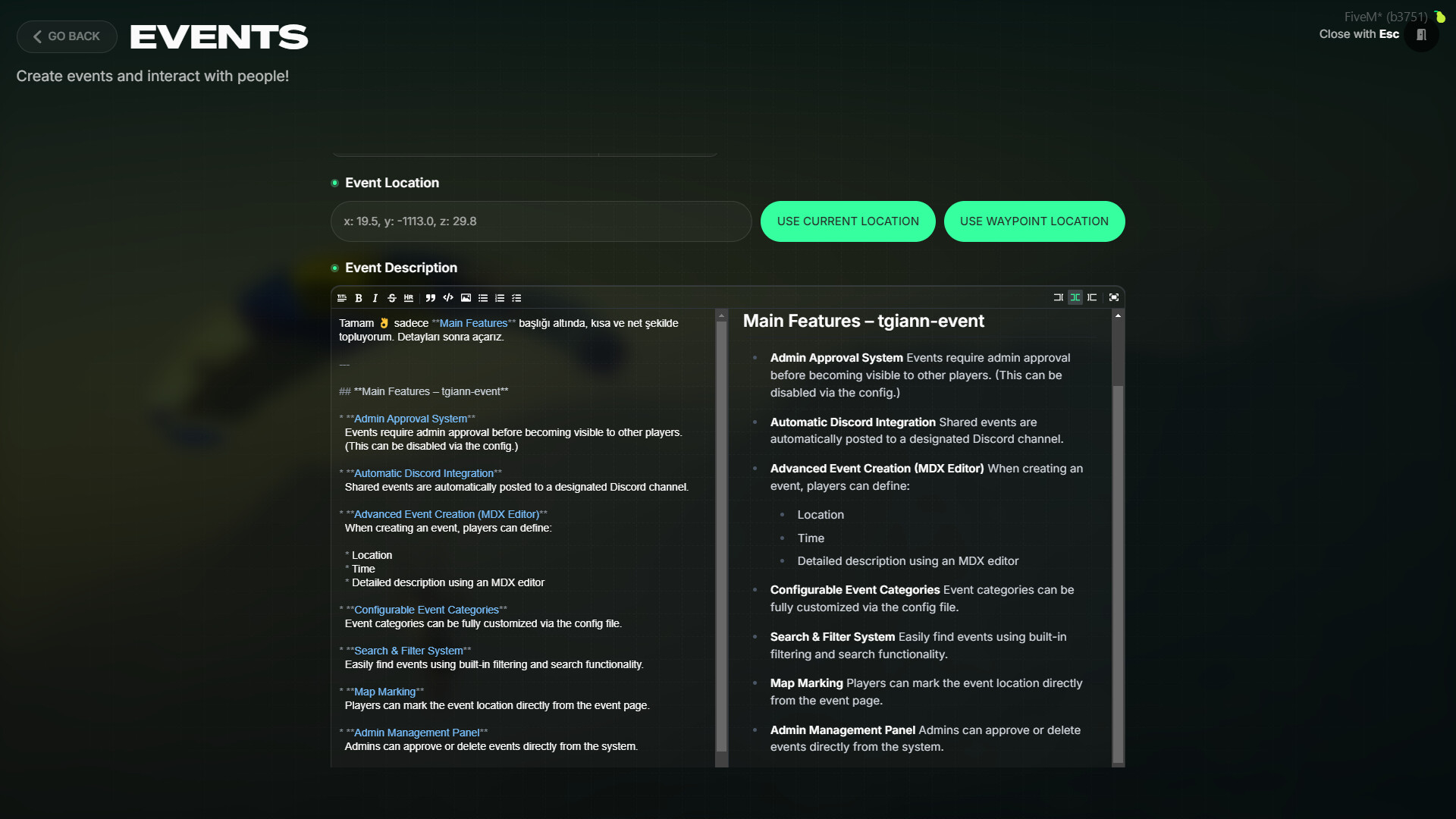The image size is (1456, 819).
Task: Apply strikethrough formatting in the editor
Action: click(391, 298)
